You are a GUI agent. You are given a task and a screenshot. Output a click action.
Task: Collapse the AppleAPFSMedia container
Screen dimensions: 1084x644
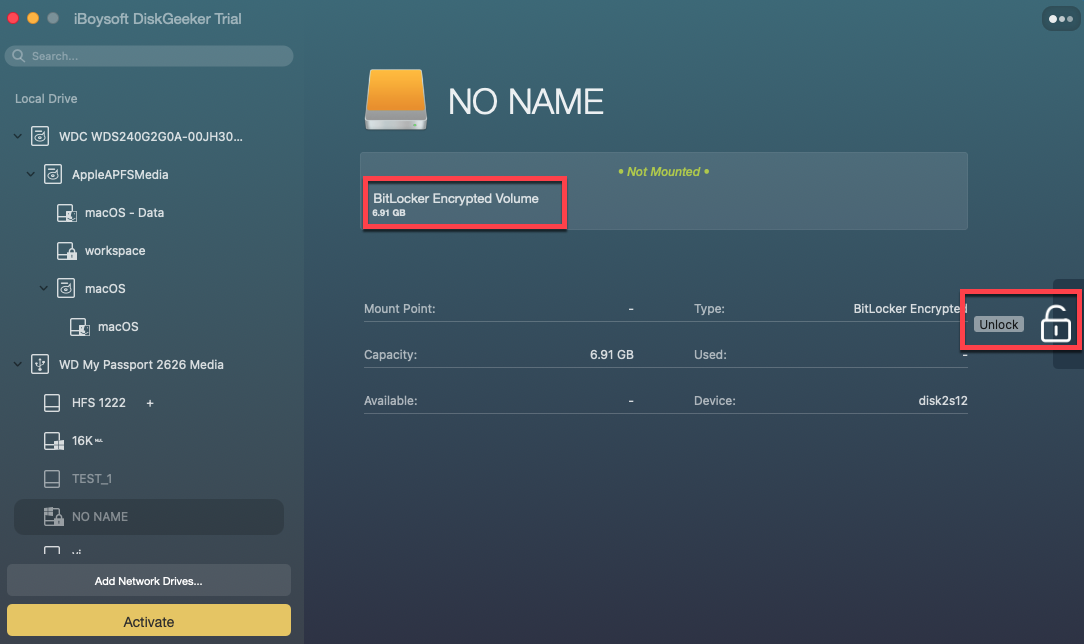(31, 175)
